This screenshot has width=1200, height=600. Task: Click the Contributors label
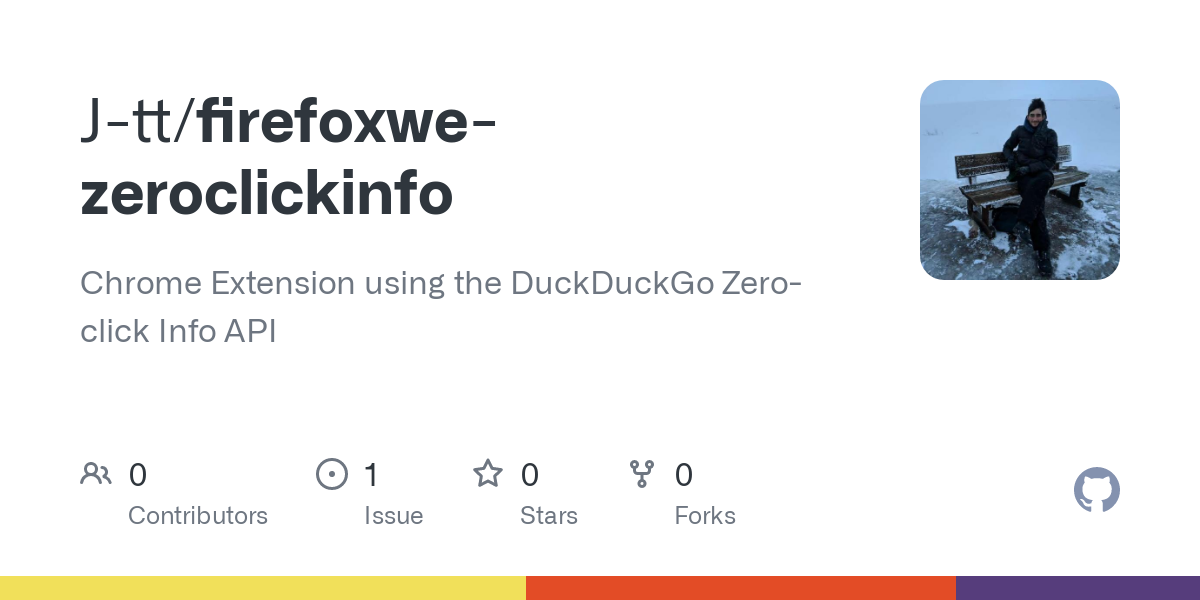coord(198,516)
